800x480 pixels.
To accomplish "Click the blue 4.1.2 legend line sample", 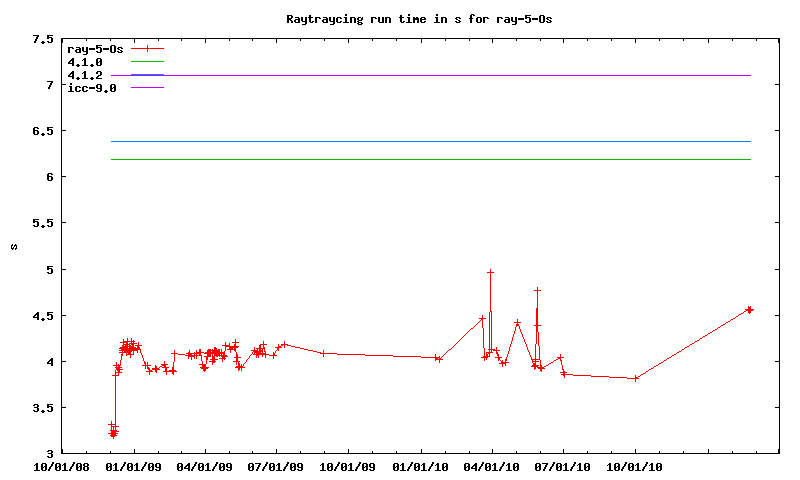I will [147, 75].
